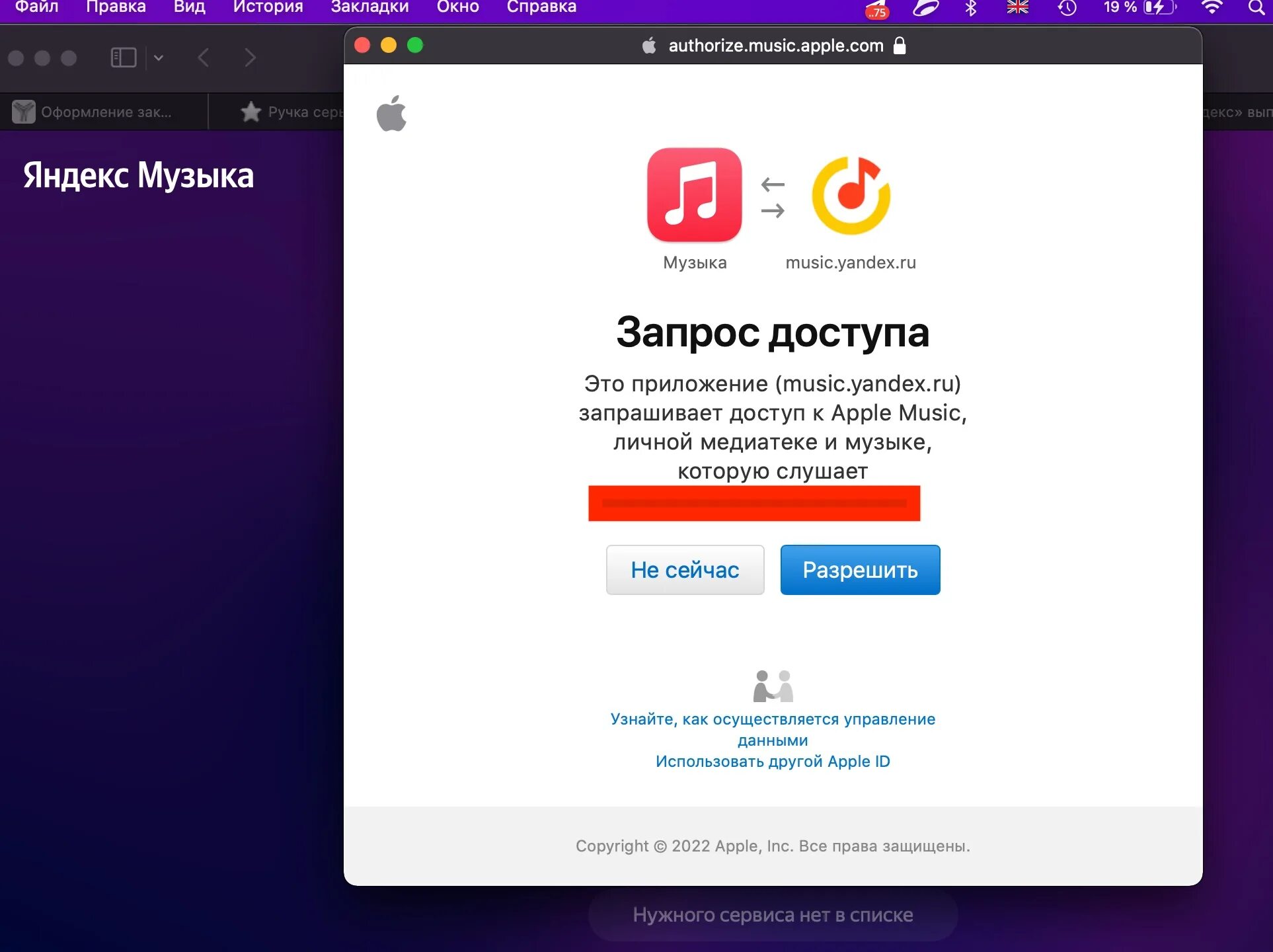Click the Apple Music app icon
Screen dimensions: 1273x952
click(x=694, y=194)
